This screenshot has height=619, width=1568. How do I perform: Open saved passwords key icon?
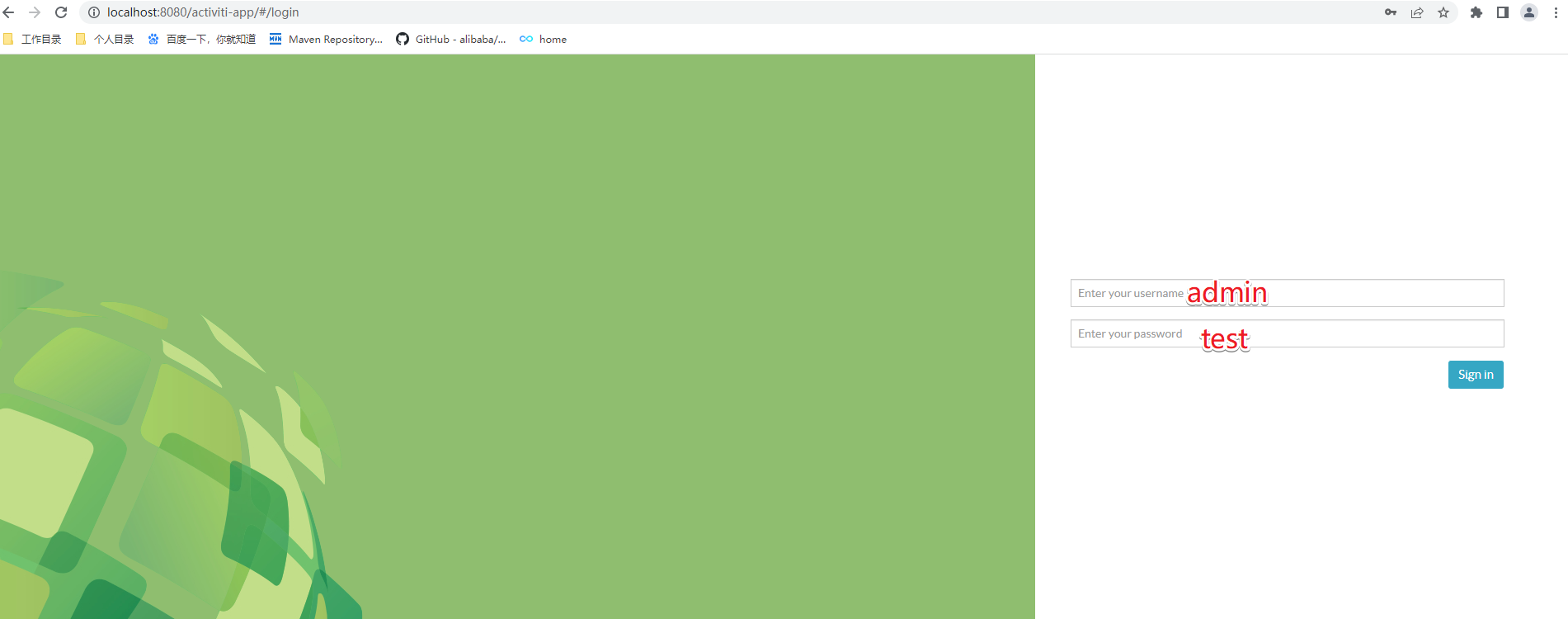click(1391, 12)
